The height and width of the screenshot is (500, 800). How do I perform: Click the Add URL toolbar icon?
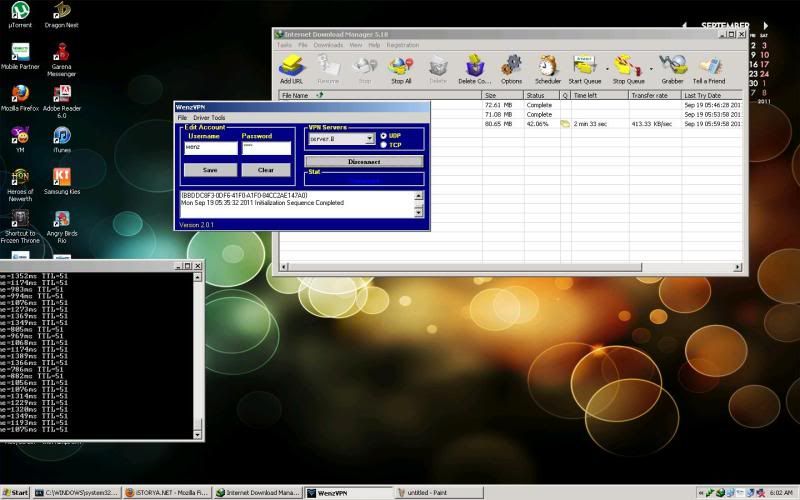tap(291, 67)
